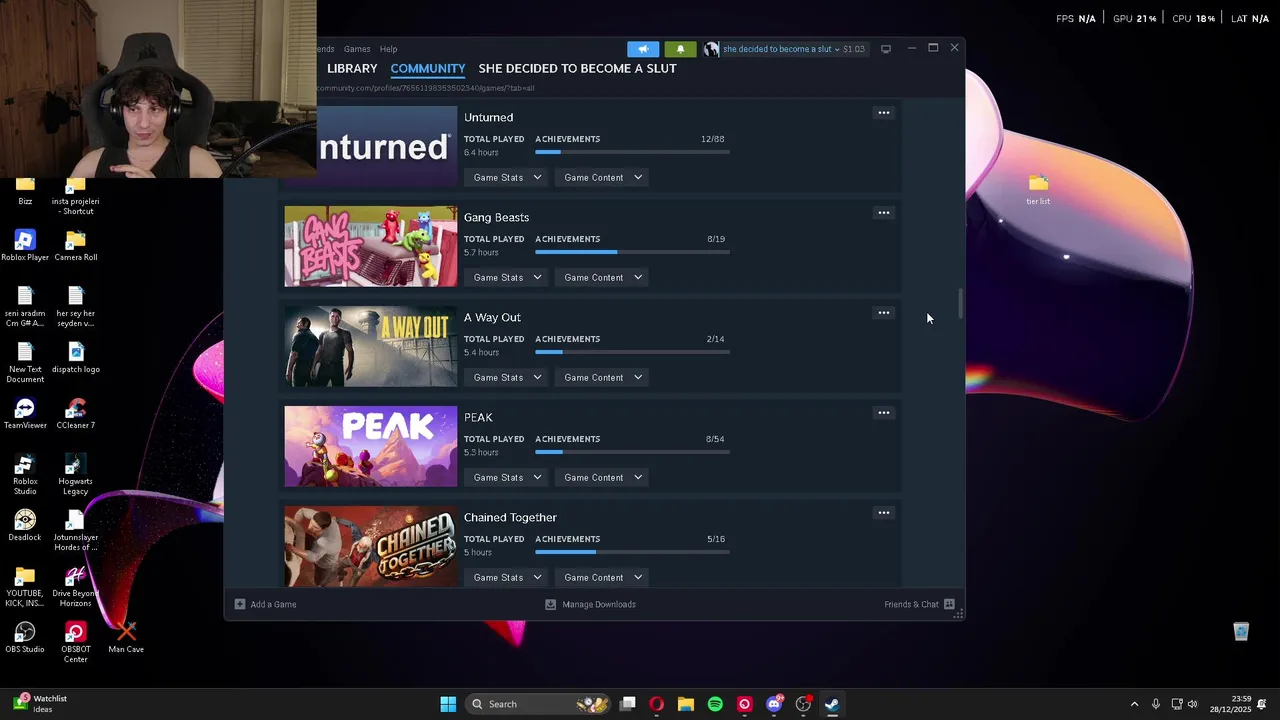Select the Recycle Bin on desktop
The image size is (1280, 720).
[1241, 631]
